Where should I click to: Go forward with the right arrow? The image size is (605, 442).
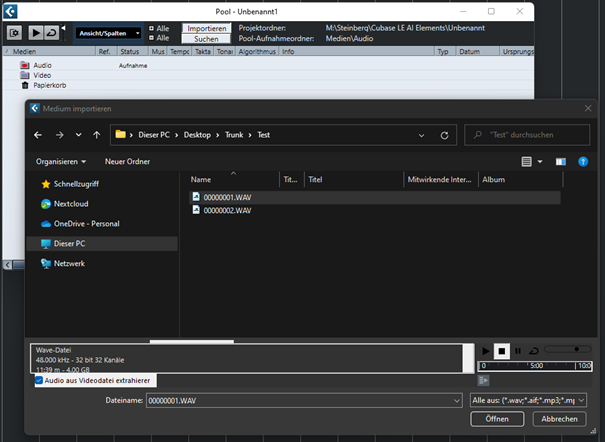pos(59,135)
